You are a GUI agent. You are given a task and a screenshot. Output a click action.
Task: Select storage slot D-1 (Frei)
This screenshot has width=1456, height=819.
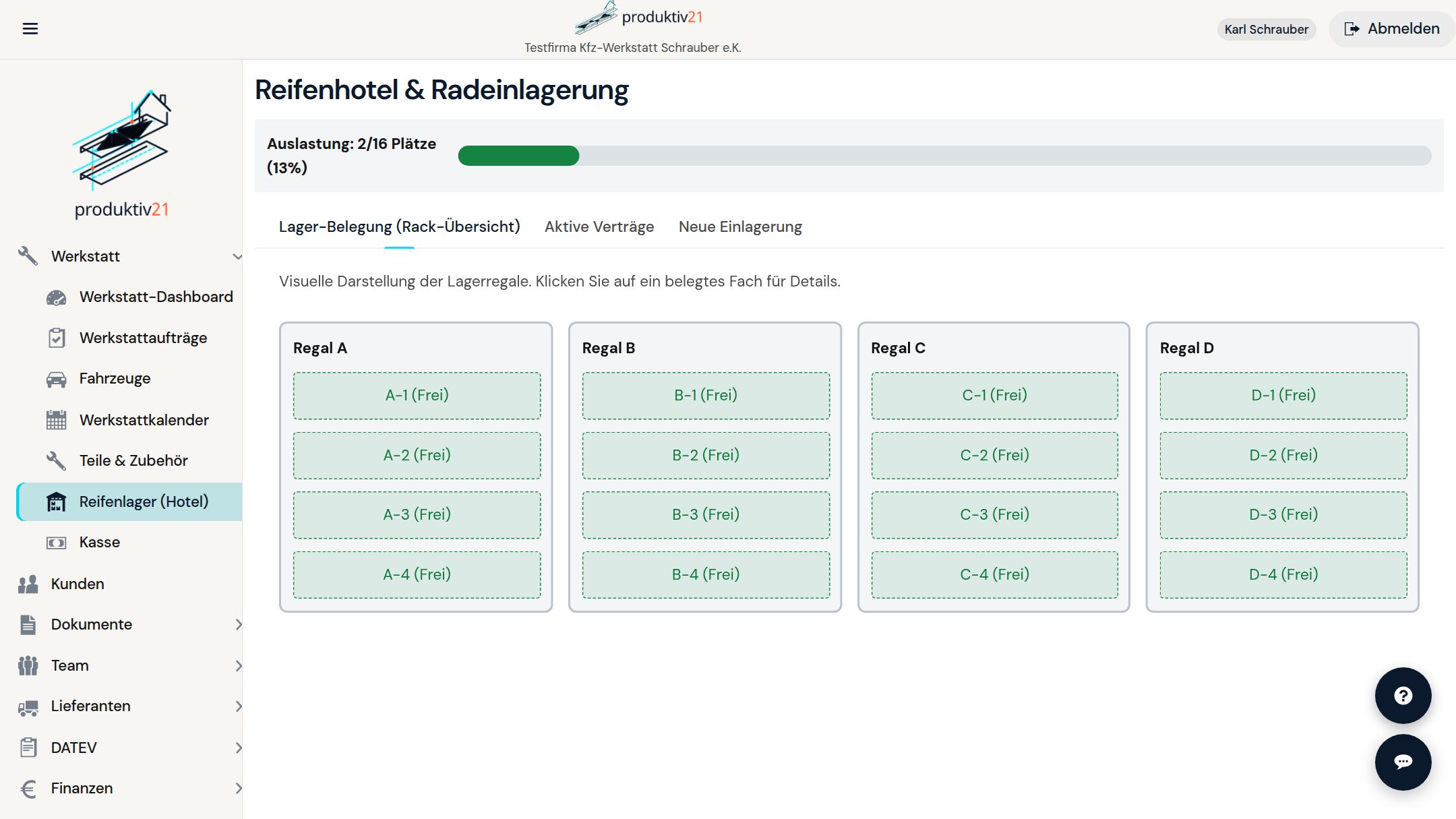pyautogui.click(x=1283, y=396)
